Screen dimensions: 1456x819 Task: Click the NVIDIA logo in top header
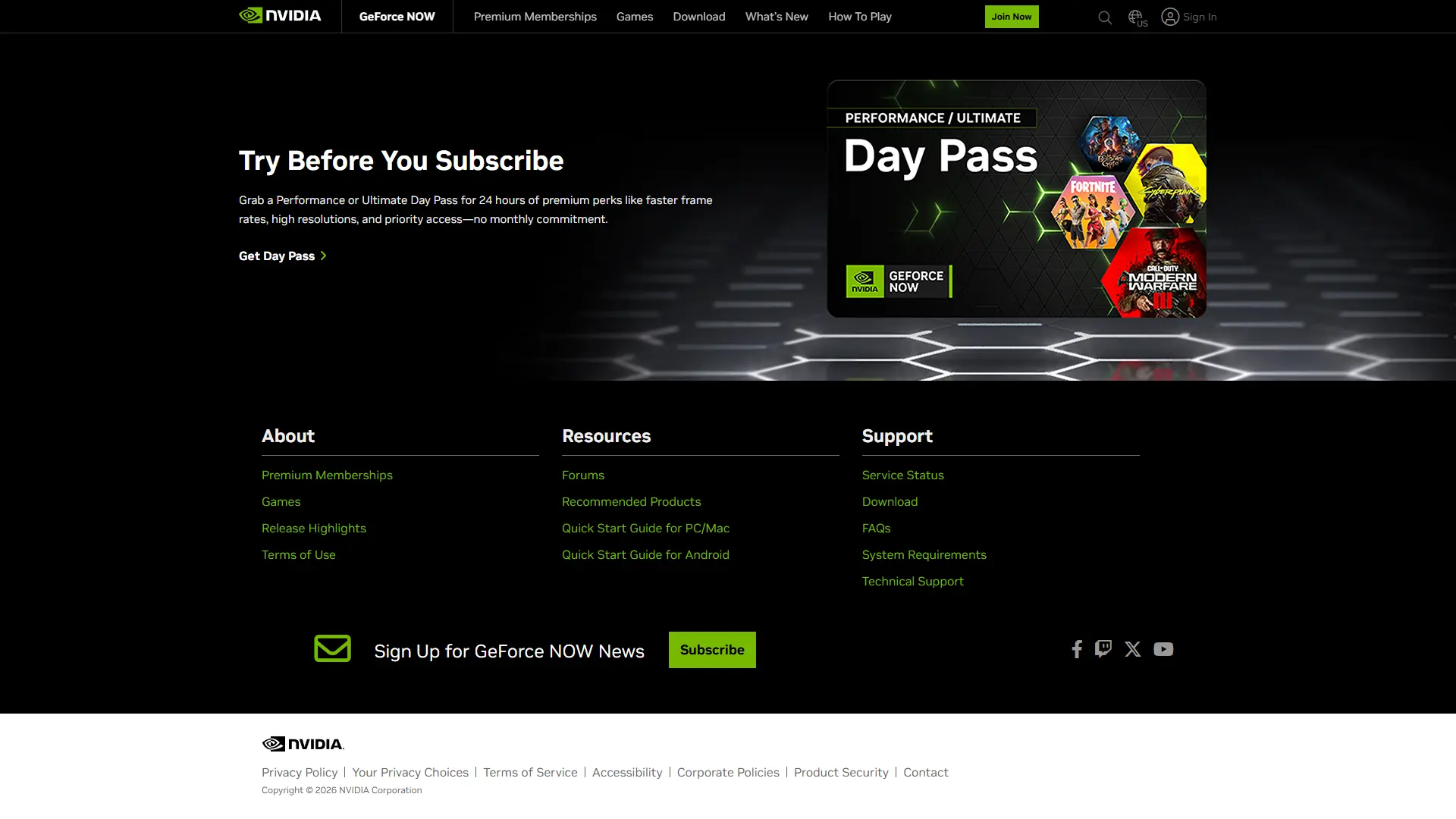coord(280,16)
